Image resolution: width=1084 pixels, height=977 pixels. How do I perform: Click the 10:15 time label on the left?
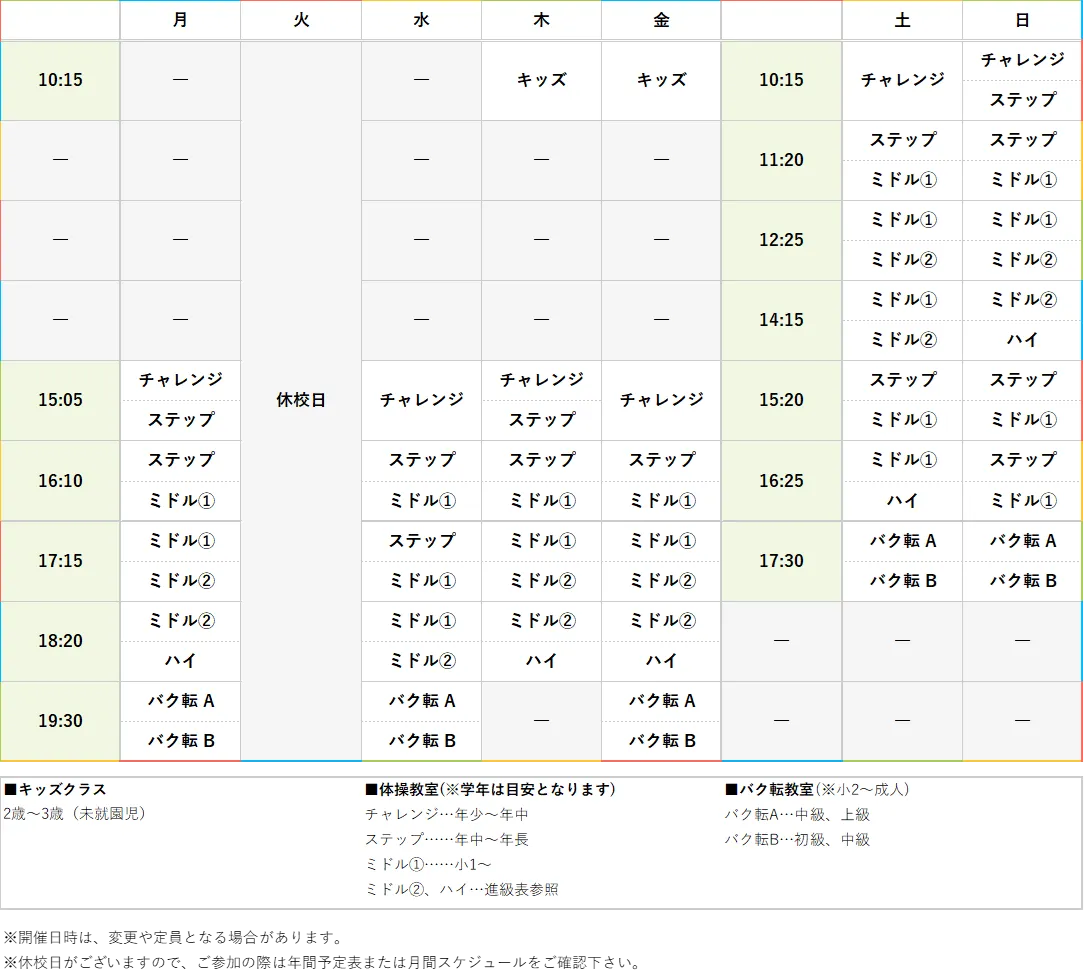pos(60,80)
